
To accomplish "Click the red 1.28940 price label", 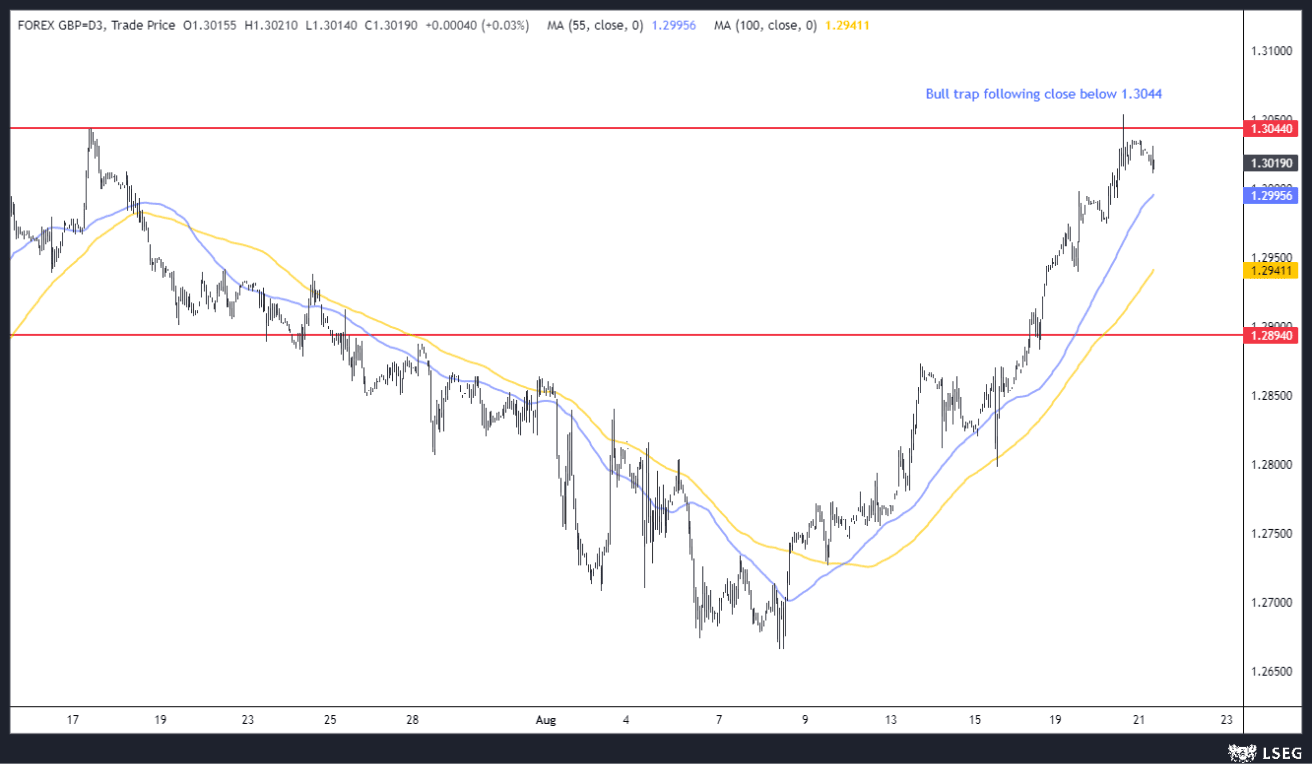I will tap(1269, 336).
